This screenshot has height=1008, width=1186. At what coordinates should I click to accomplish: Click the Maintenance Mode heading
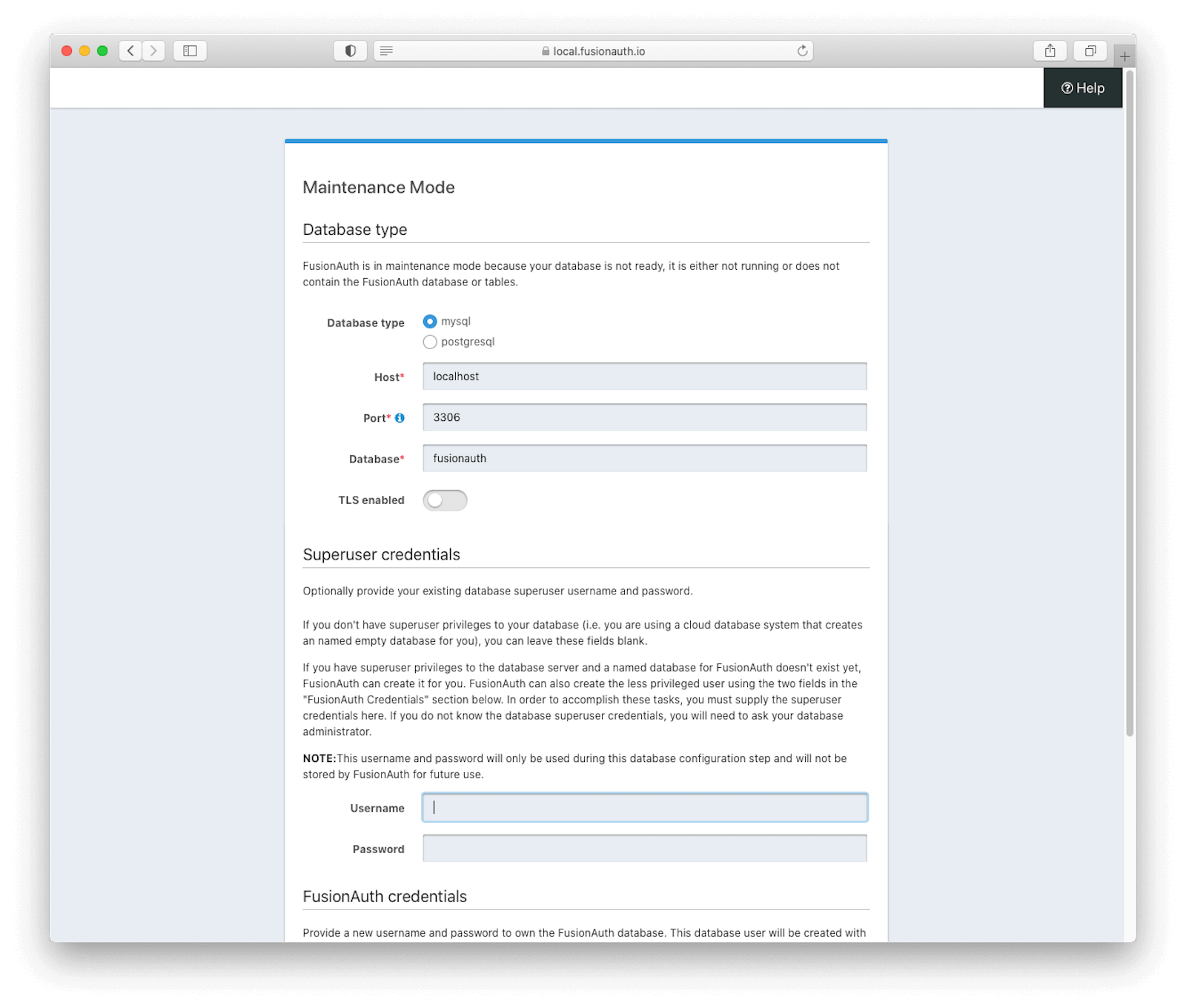(x=379, y=188)
